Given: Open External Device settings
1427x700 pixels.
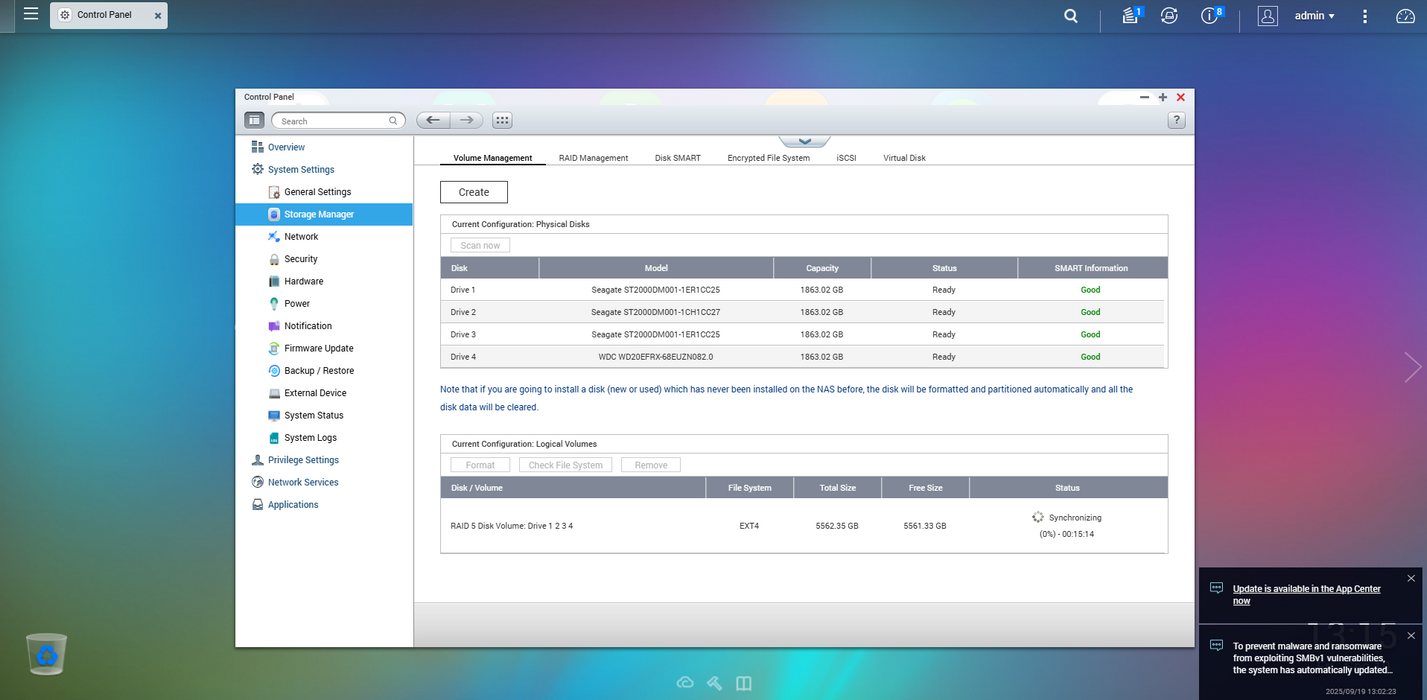Looking at the screenshot, I should pos(315,393).
